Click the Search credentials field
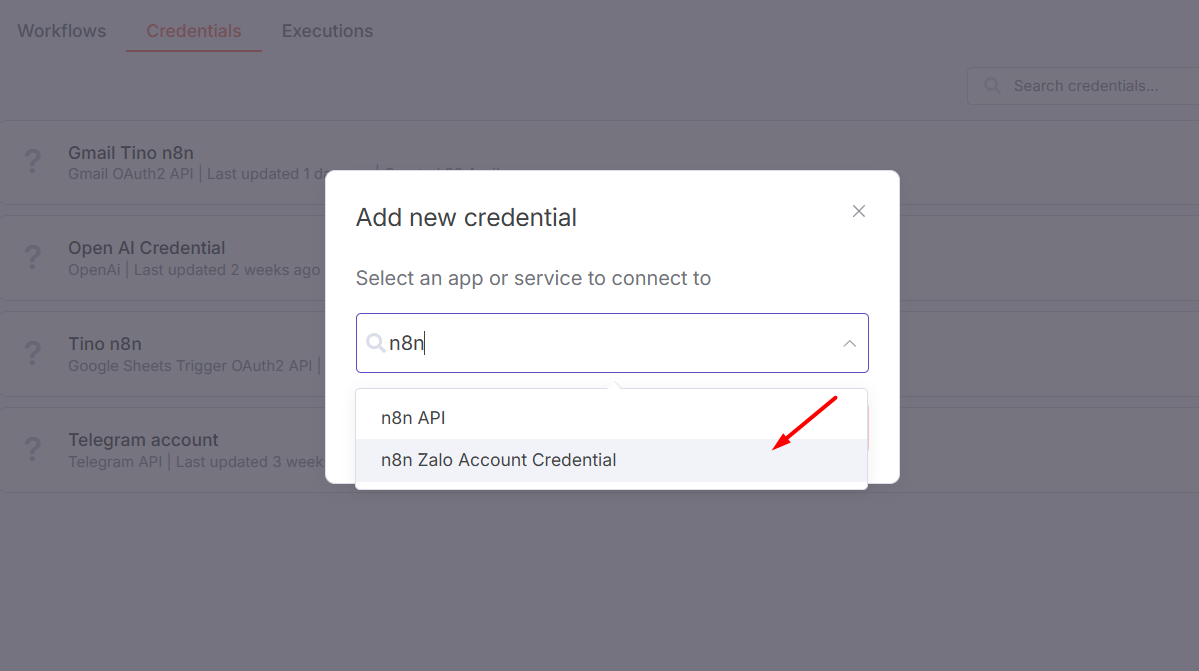The width and height of the screenshot is (1199, 671). 1084,86
